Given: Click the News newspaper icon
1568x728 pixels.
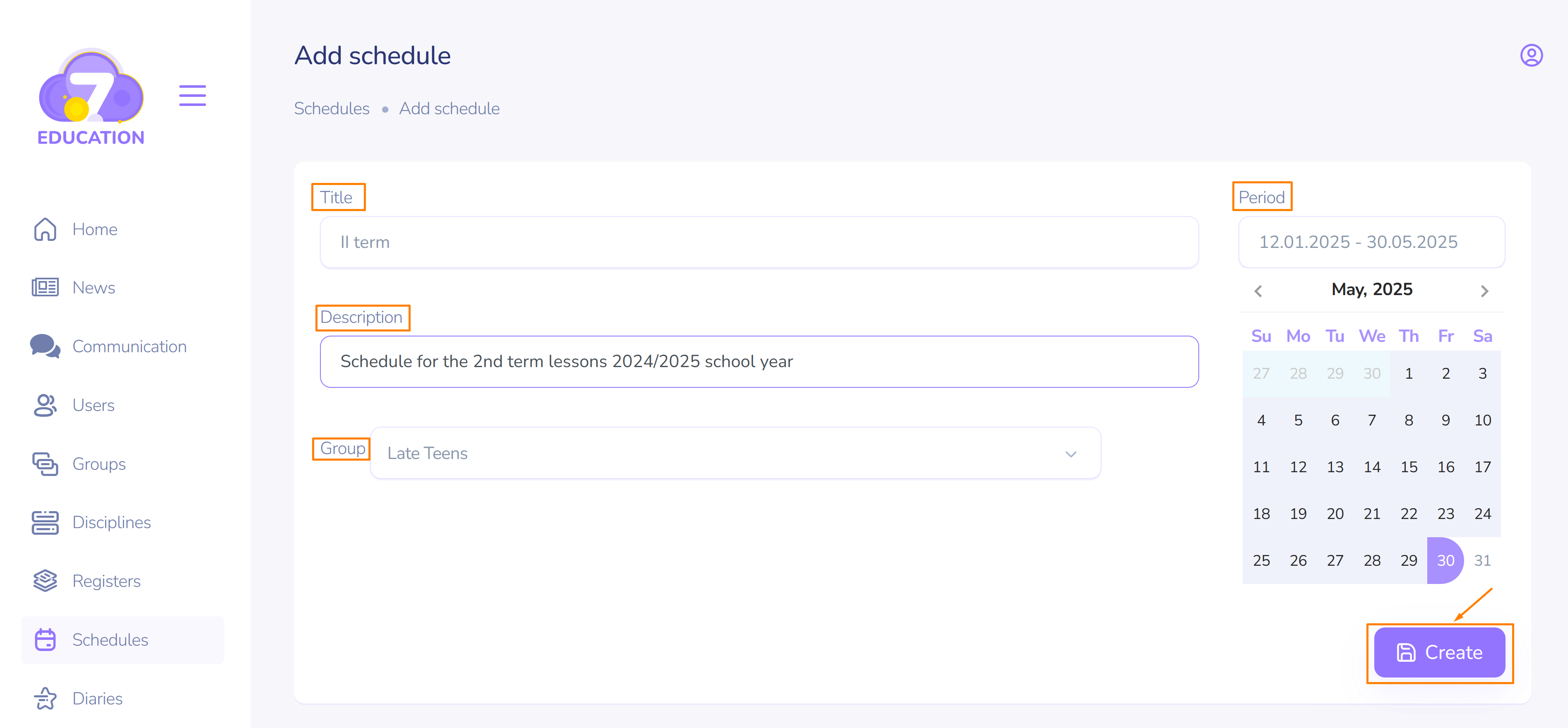Looking at the screenshot, I should (x=45, y=287).
